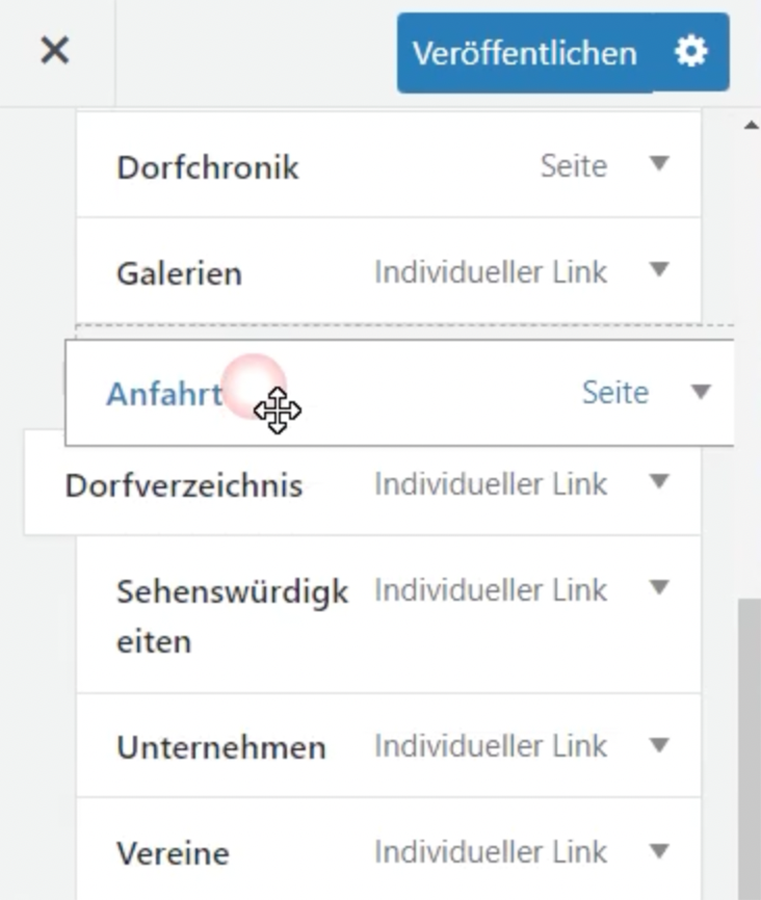The height and width of the screenshot is (900, 761).
Task: Select the Dorfverzeichnis menu item
Action: [184, 486]
